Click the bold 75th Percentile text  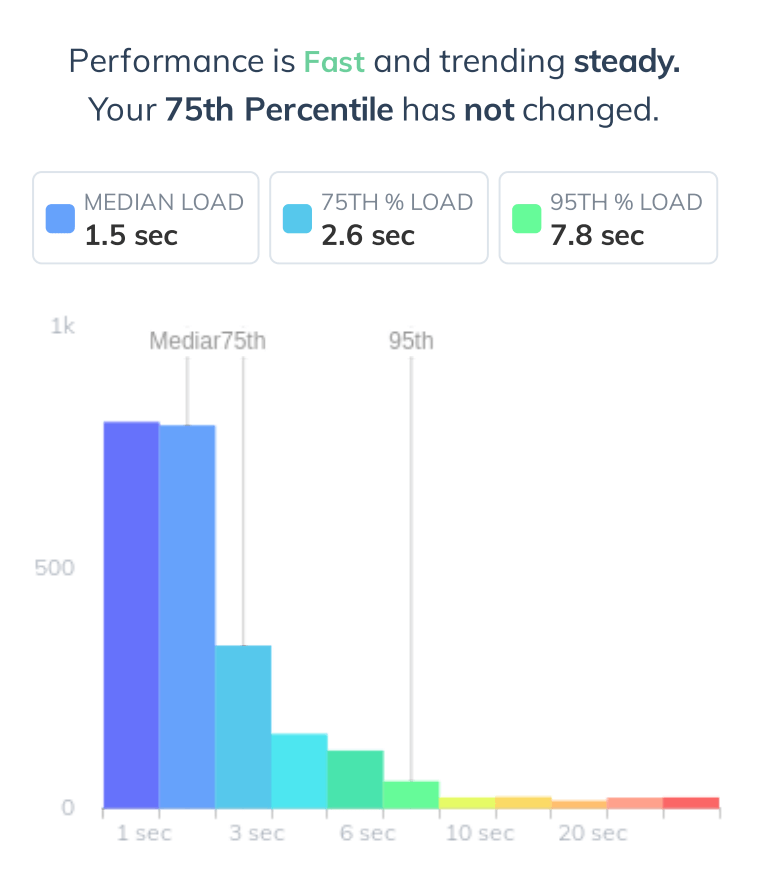(x=278, y=109)
